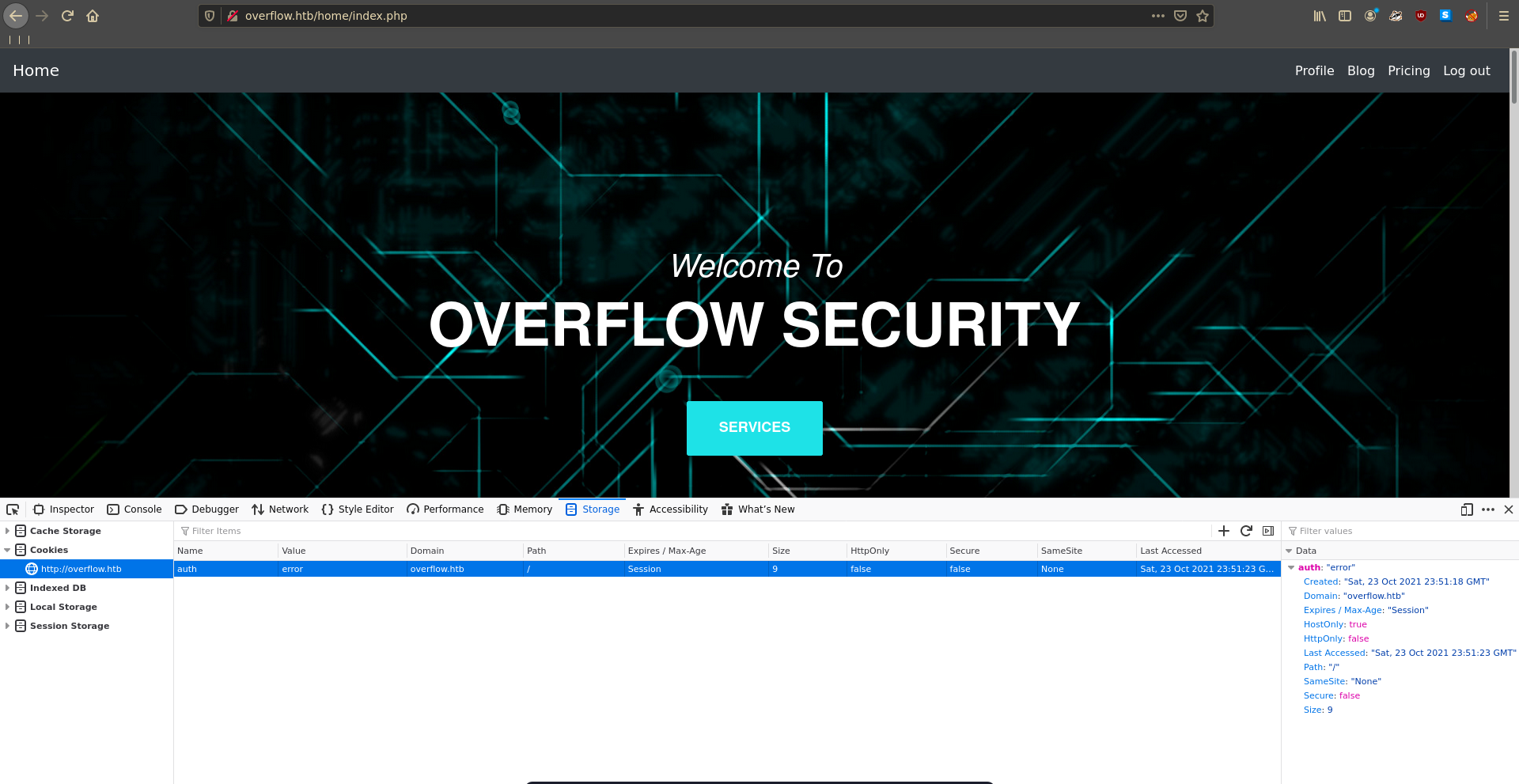Click the page vertical scrollbar
This screenshot has height=784, width=1519.
[1513, 237]
